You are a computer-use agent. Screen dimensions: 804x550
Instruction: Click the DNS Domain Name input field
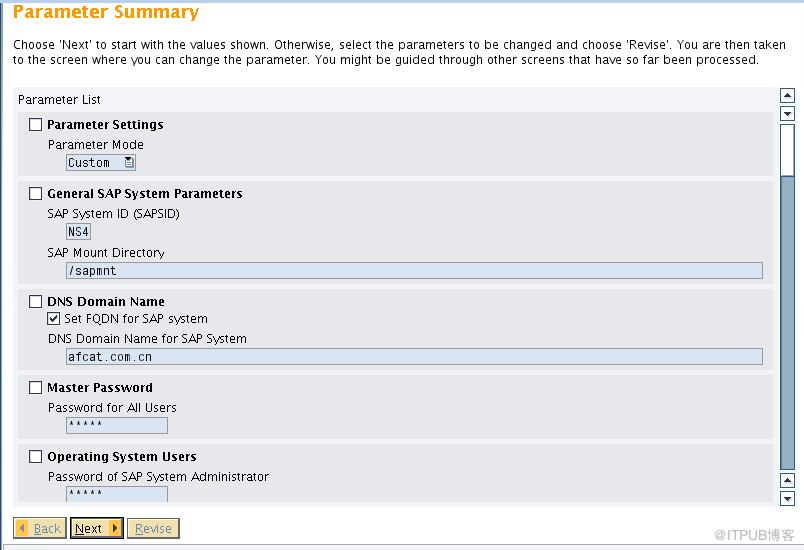[x=414, y=357]
